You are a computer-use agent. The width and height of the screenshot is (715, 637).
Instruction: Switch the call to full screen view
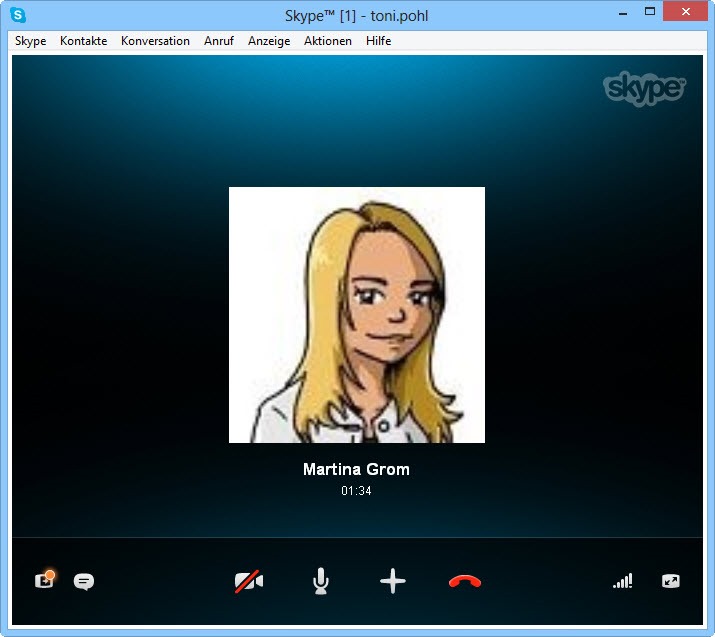(670, 581)
